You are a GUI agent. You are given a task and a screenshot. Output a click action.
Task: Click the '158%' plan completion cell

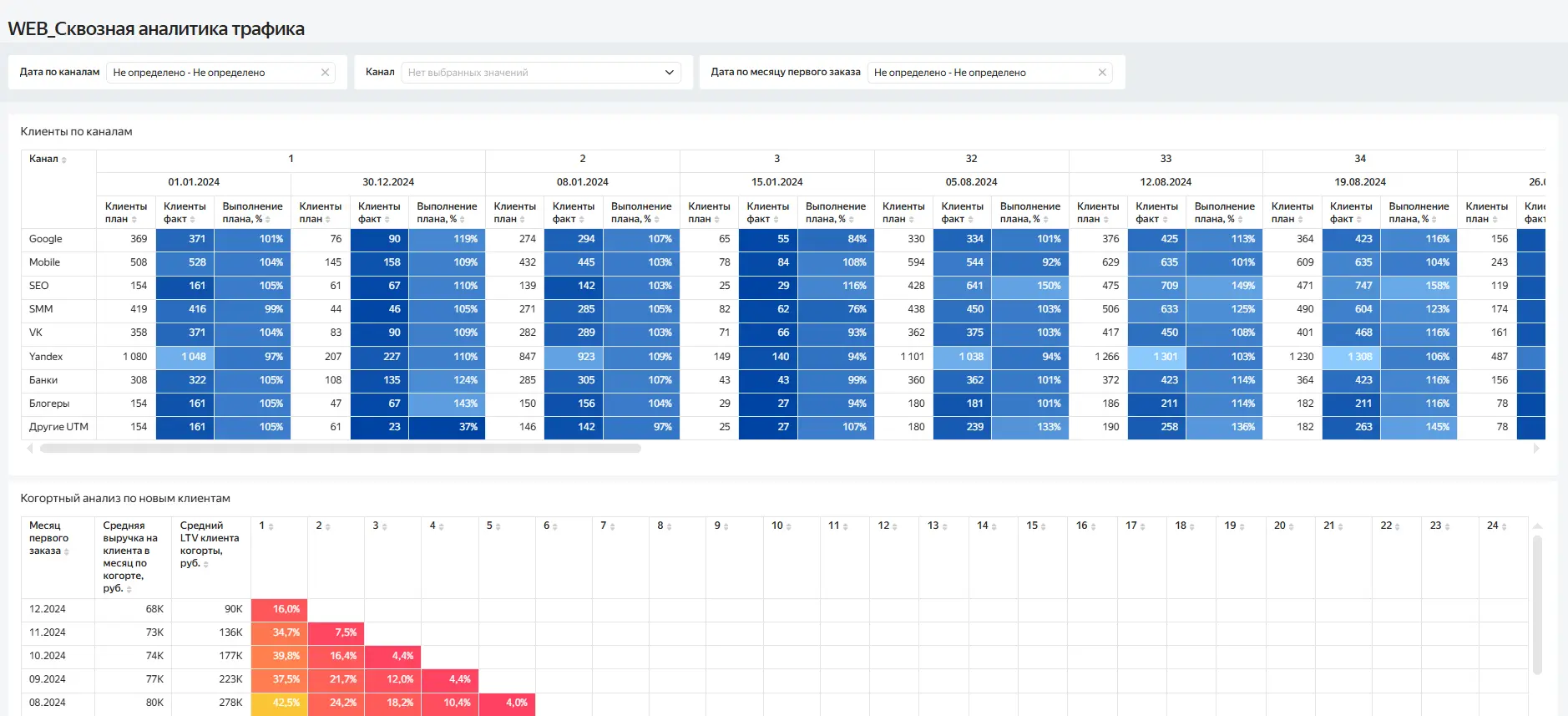(1419, 286)
